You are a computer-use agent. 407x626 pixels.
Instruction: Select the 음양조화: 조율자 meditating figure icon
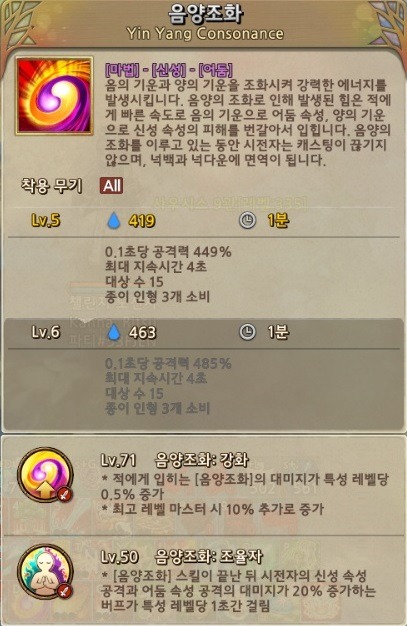pyautogui.click(x=45, y=571)
